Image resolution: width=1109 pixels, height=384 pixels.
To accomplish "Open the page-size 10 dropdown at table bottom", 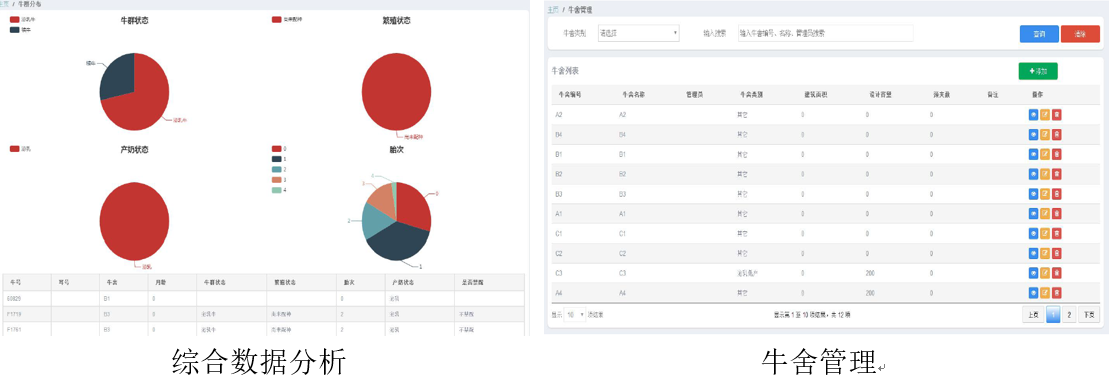I will pyautogui.click(x=575, y=314).
